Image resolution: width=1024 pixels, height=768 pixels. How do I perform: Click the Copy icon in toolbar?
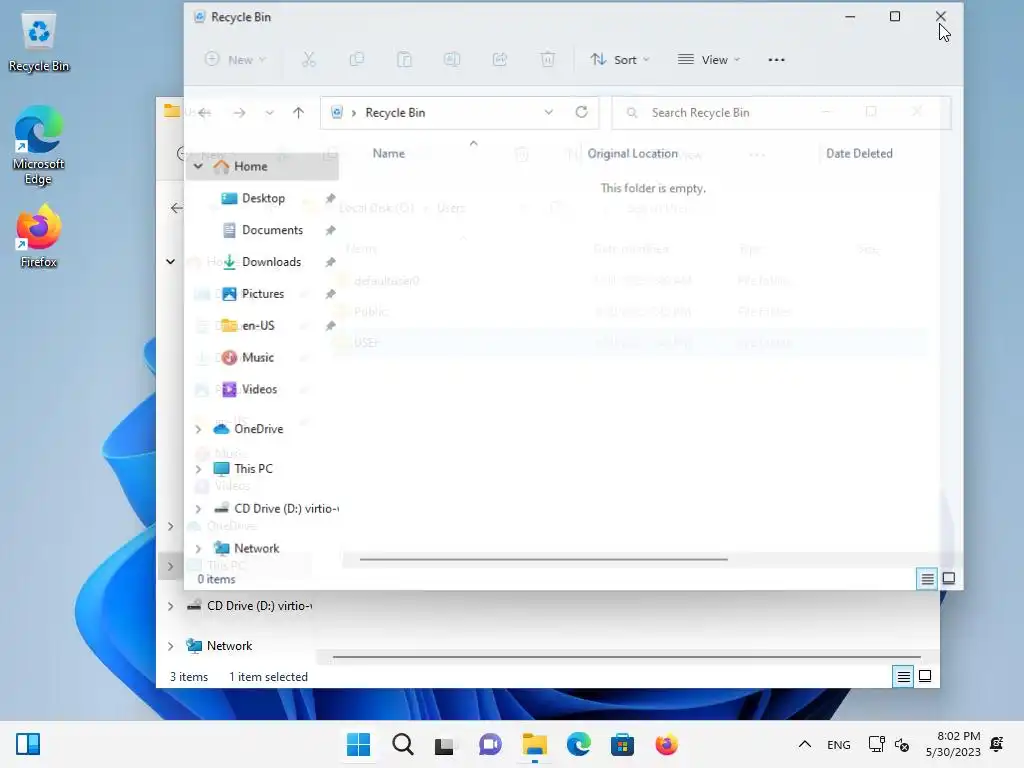(357, 59)
